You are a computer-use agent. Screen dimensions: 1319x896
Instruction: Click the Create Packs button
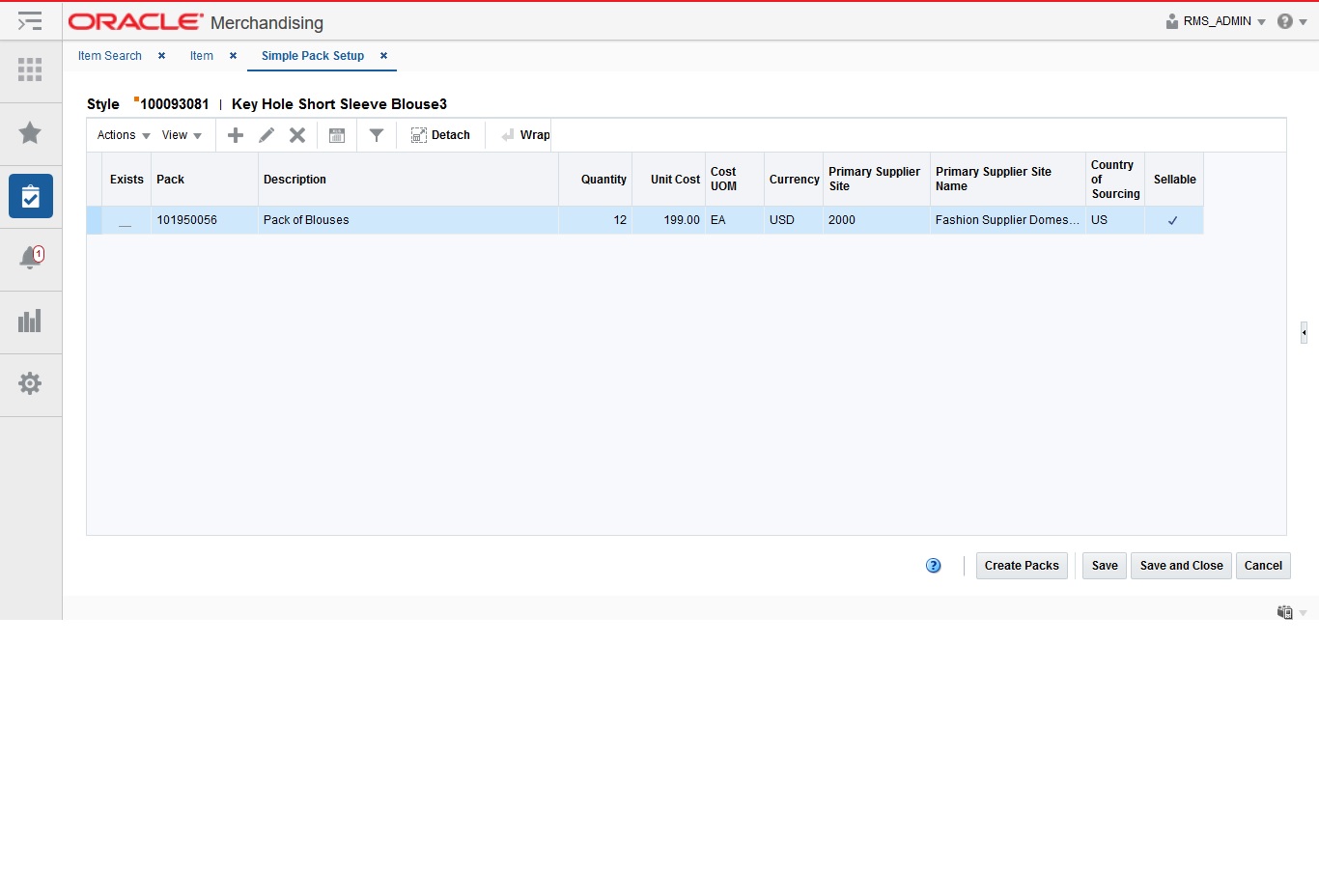tap(1022, 566)
